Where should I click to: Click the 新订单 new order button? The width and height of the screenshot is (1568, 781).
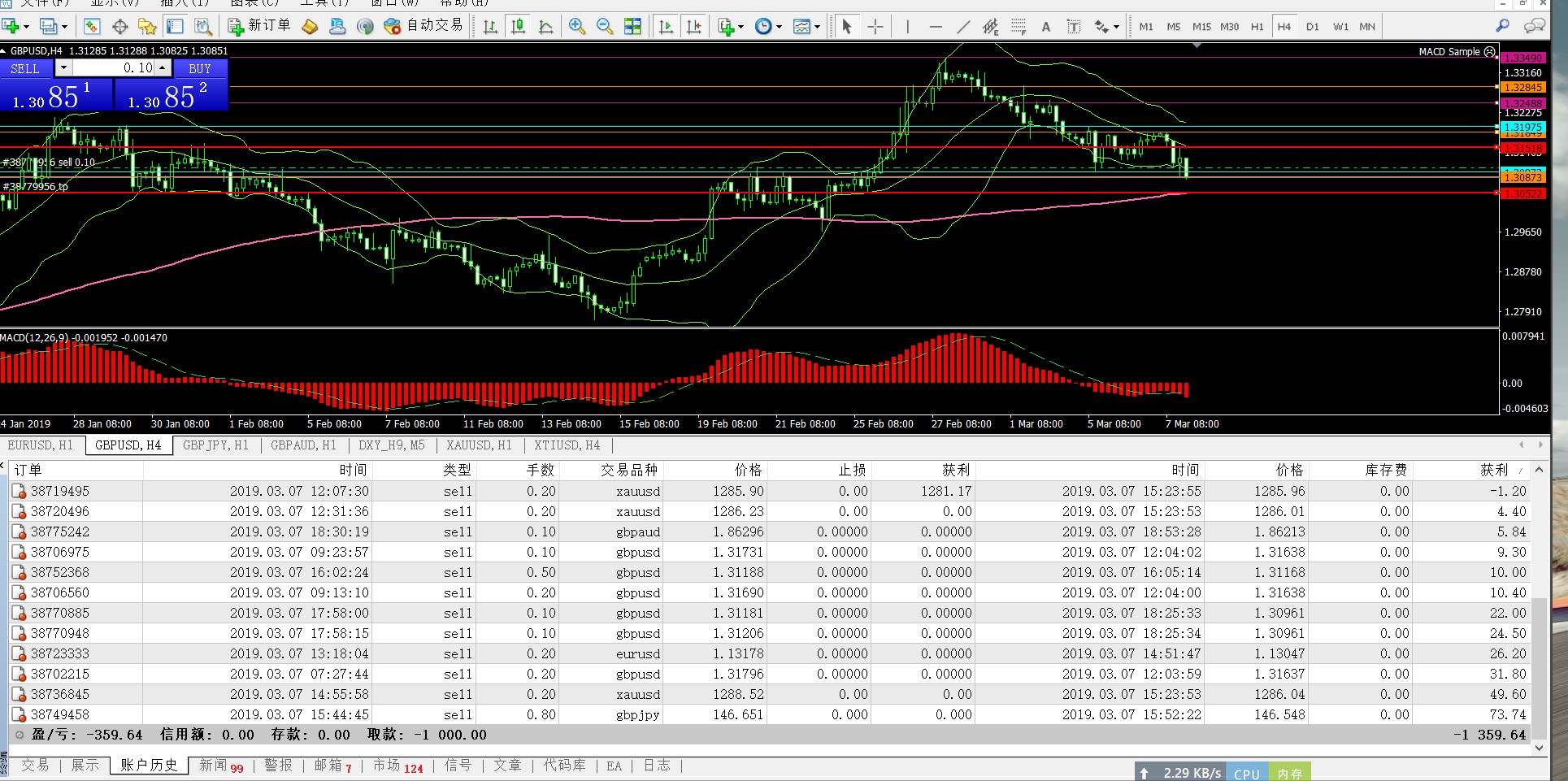tap(259, 26)
